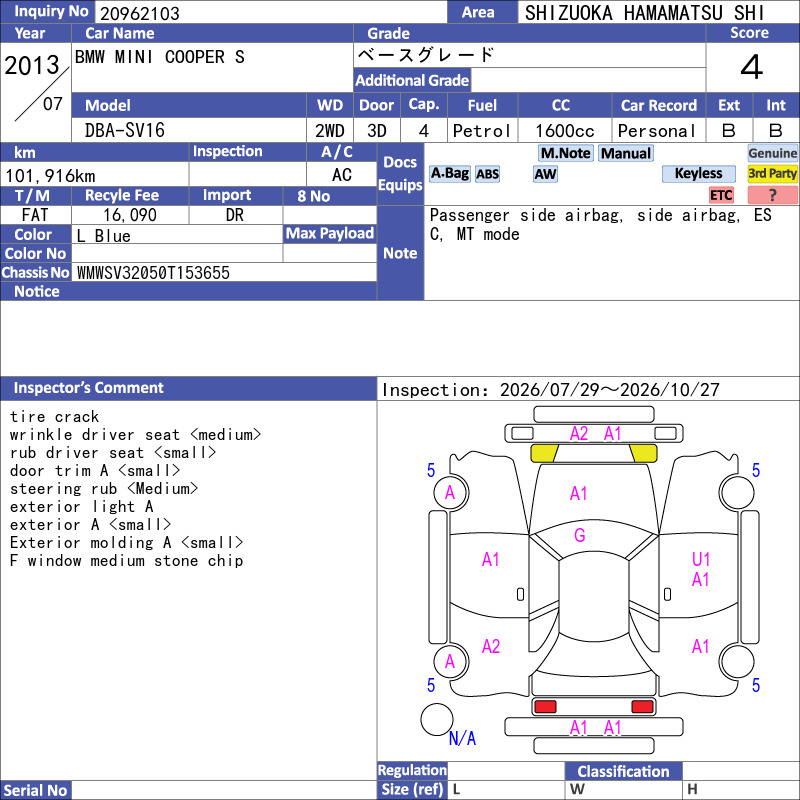Select the 1600cc engine value
This screenshot has height=800, width=800.
565,131
